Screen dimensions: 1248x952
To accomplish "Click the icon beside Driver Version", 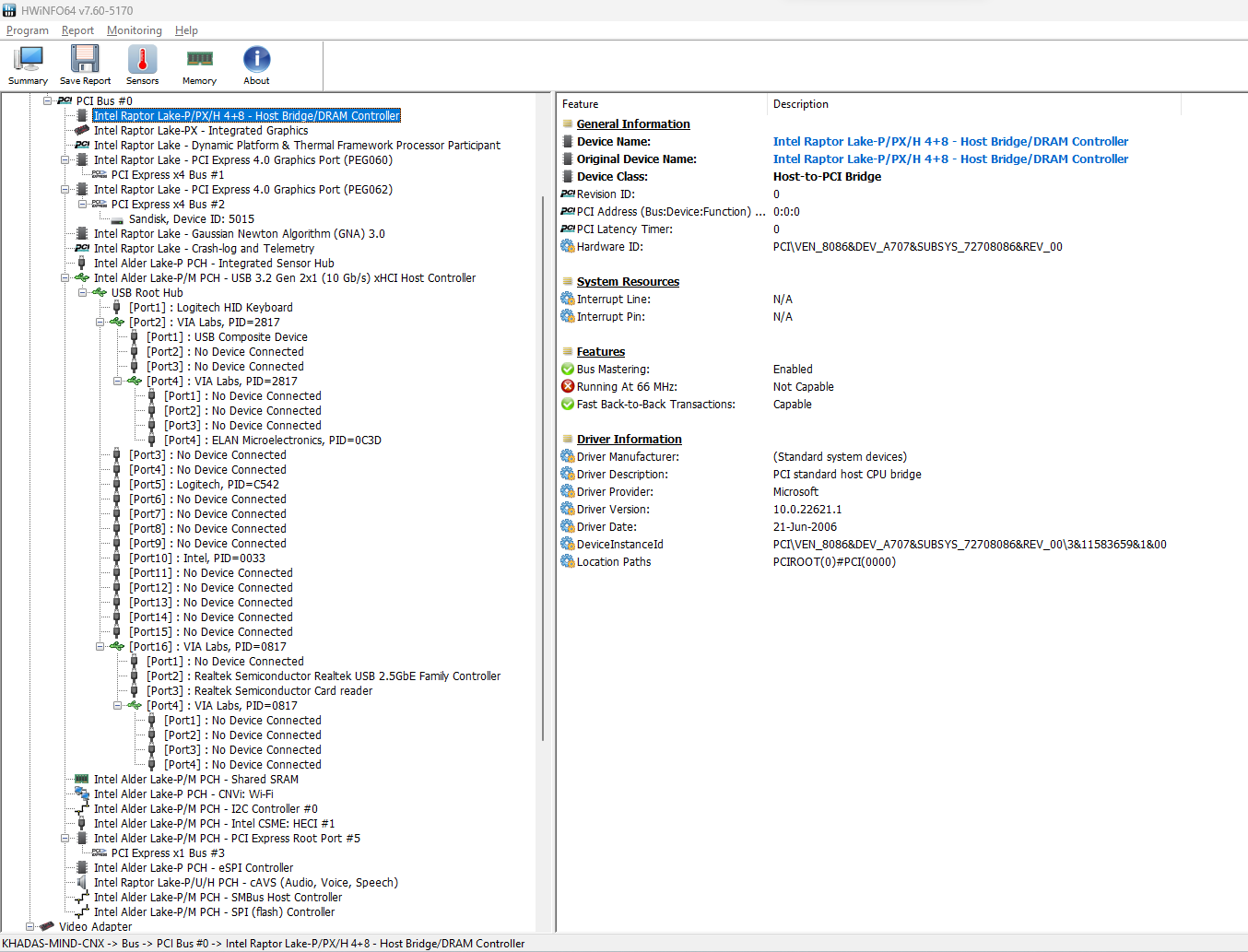I will click(568, 510).
